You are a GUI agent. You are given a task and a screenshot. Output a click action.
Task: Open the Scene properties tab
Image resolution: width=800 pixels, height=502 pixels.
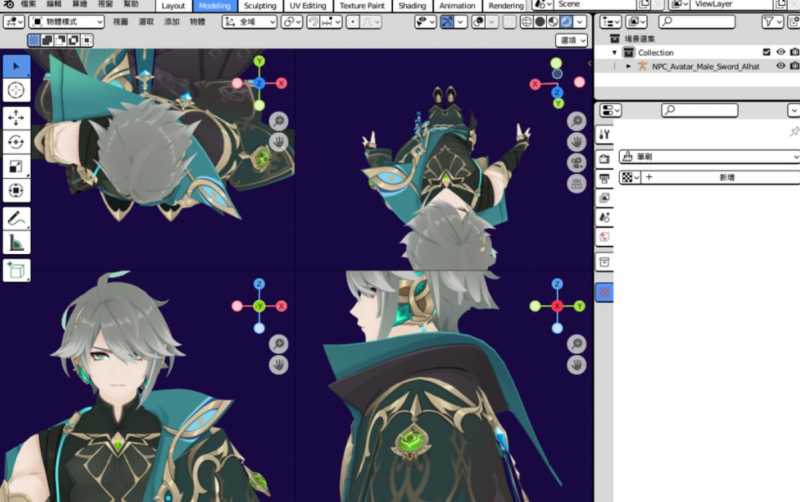(x=605, y=218)
